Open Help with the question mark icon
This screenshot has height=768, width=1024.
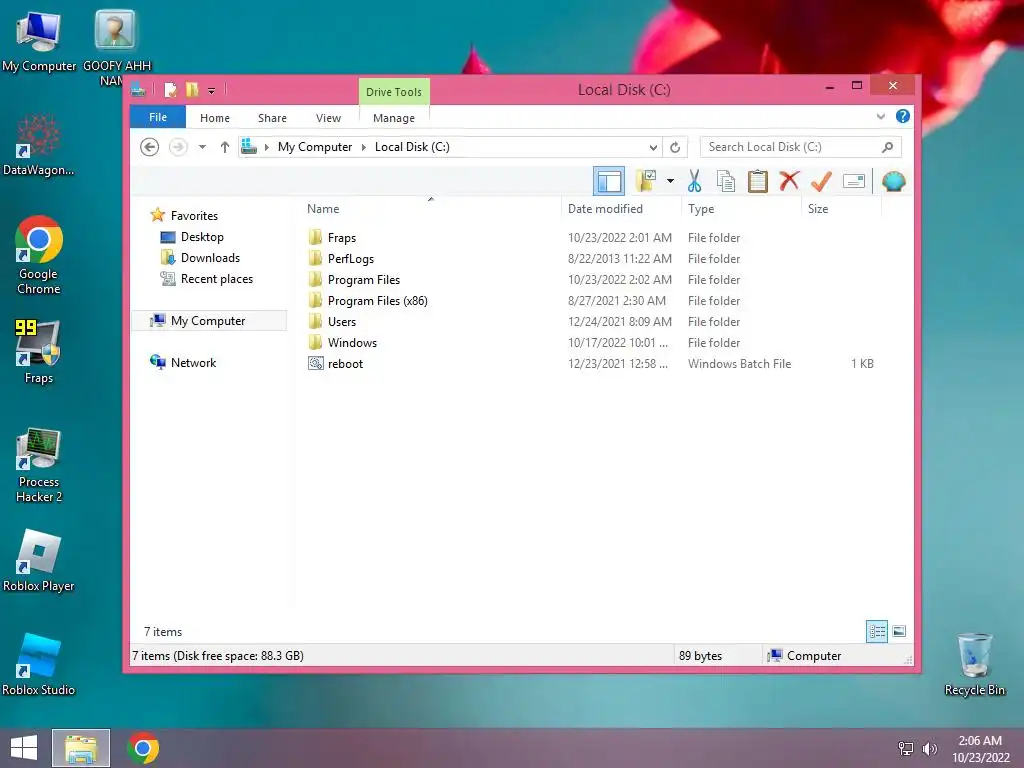[903, 116]
